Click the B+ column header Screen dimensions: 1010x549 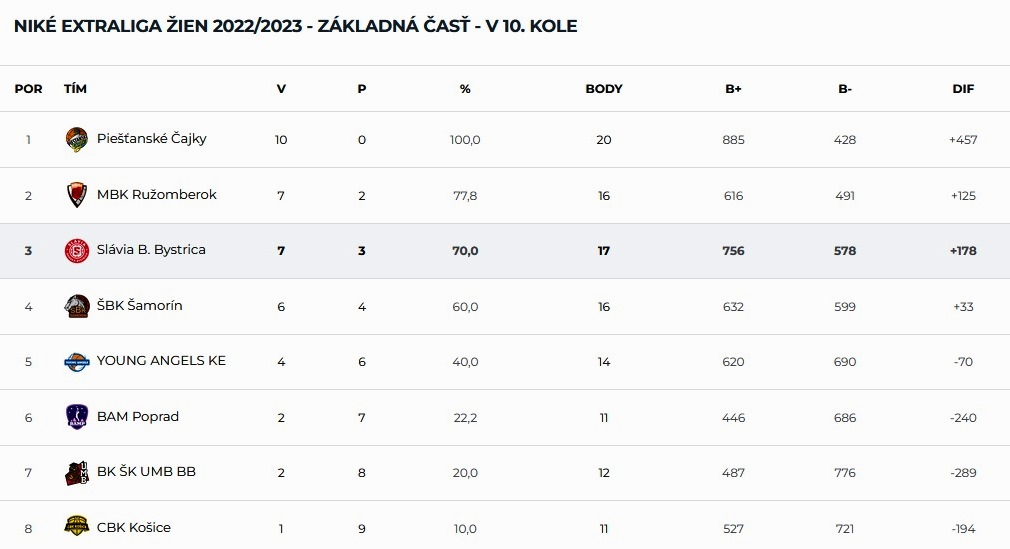[733, 89]
